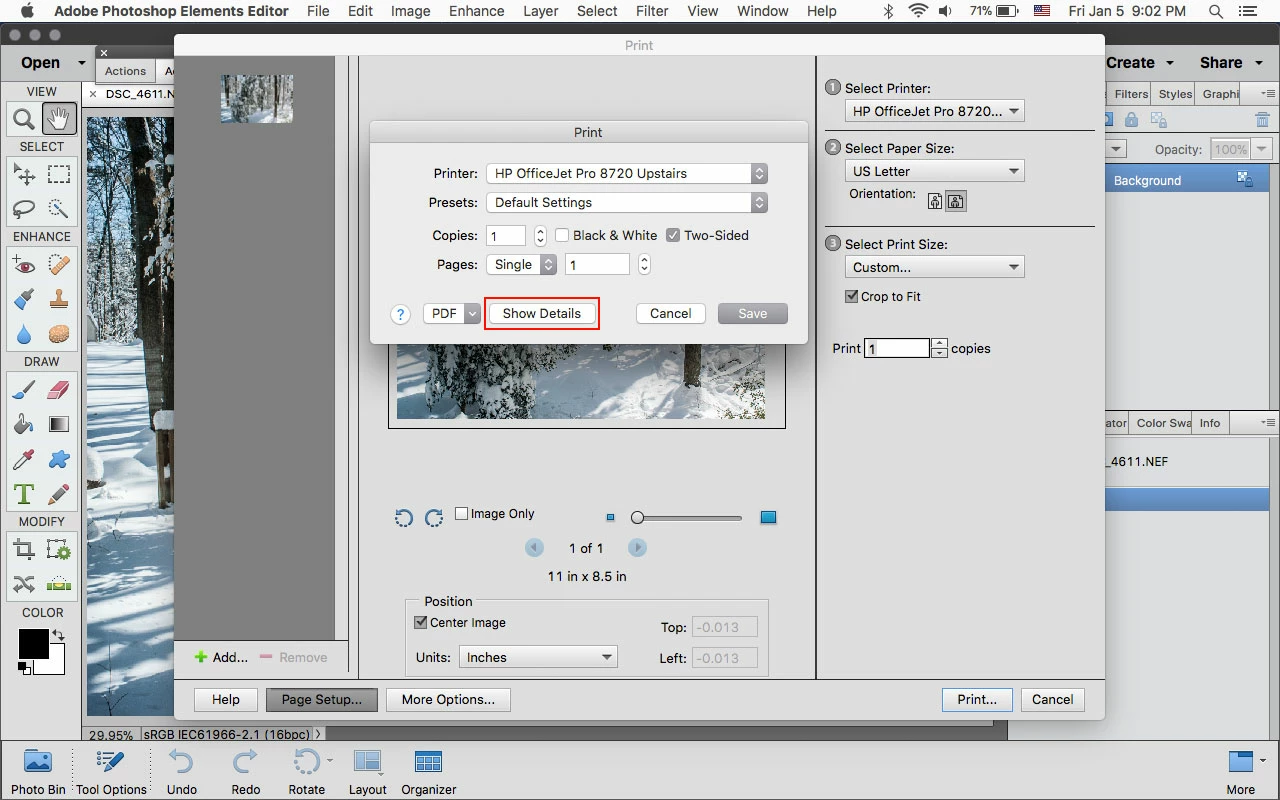
Task: Select the Eraser tool
Action: pyautogui.click(x=59, y=390)
